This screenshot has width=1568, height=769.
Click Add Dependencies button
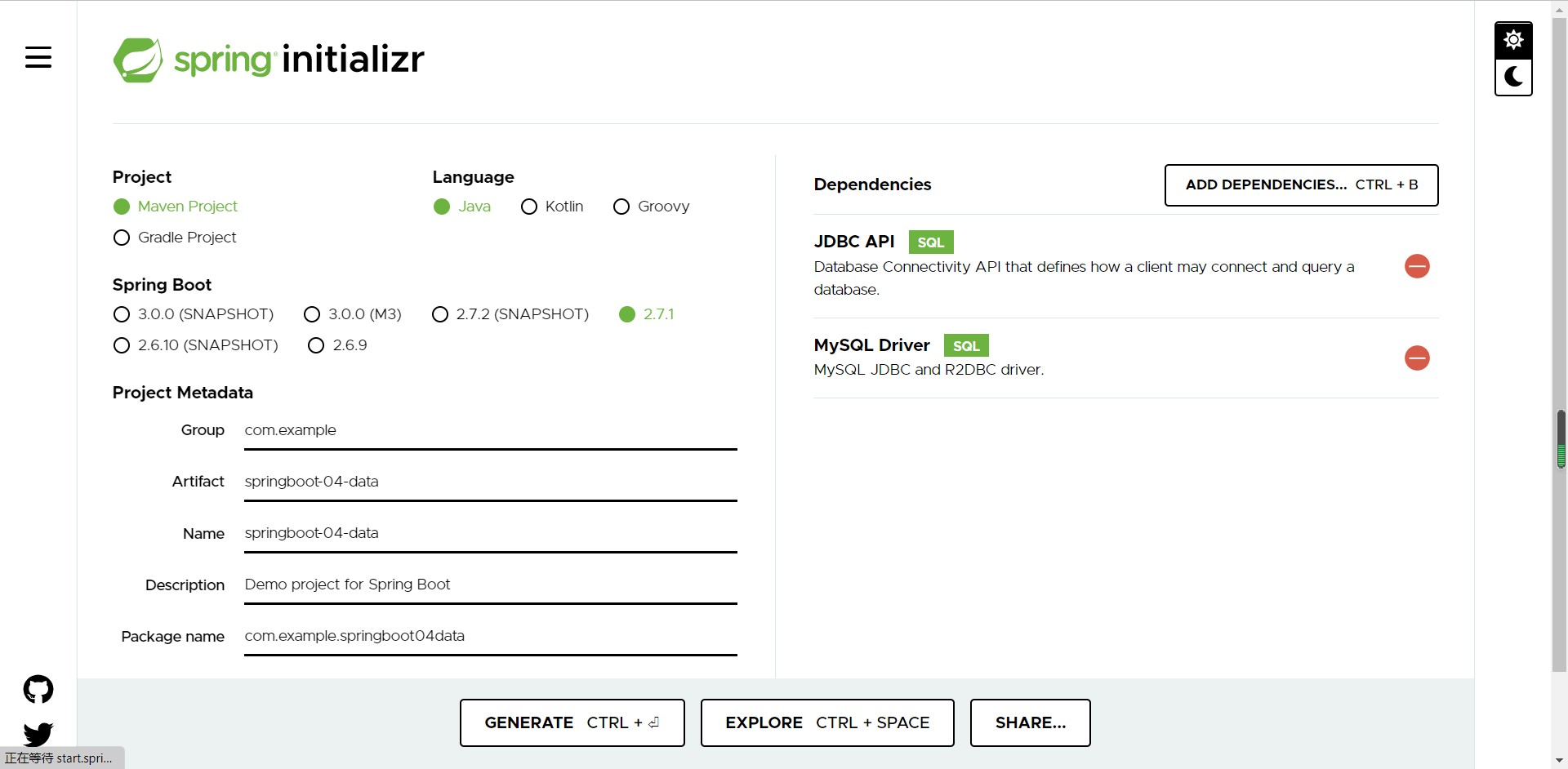pyautogui.click(x=1301, y=185)
